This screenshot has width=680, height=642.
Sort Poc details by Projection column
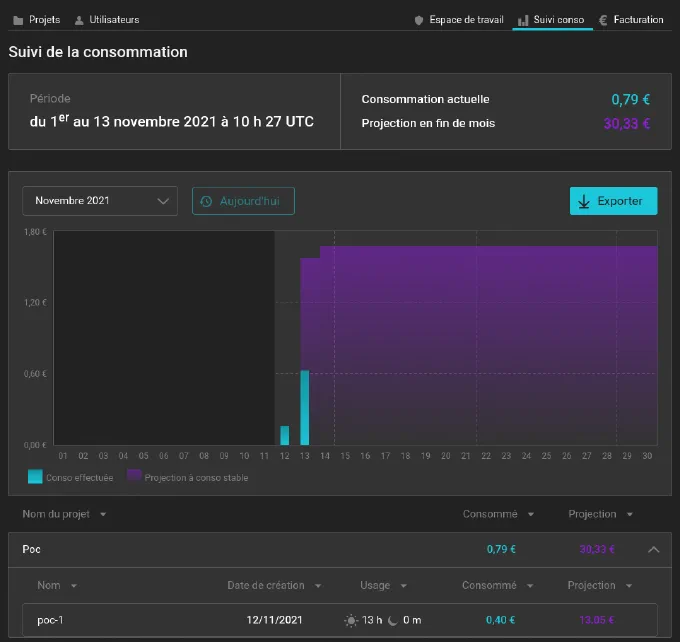tap(600, 585)
